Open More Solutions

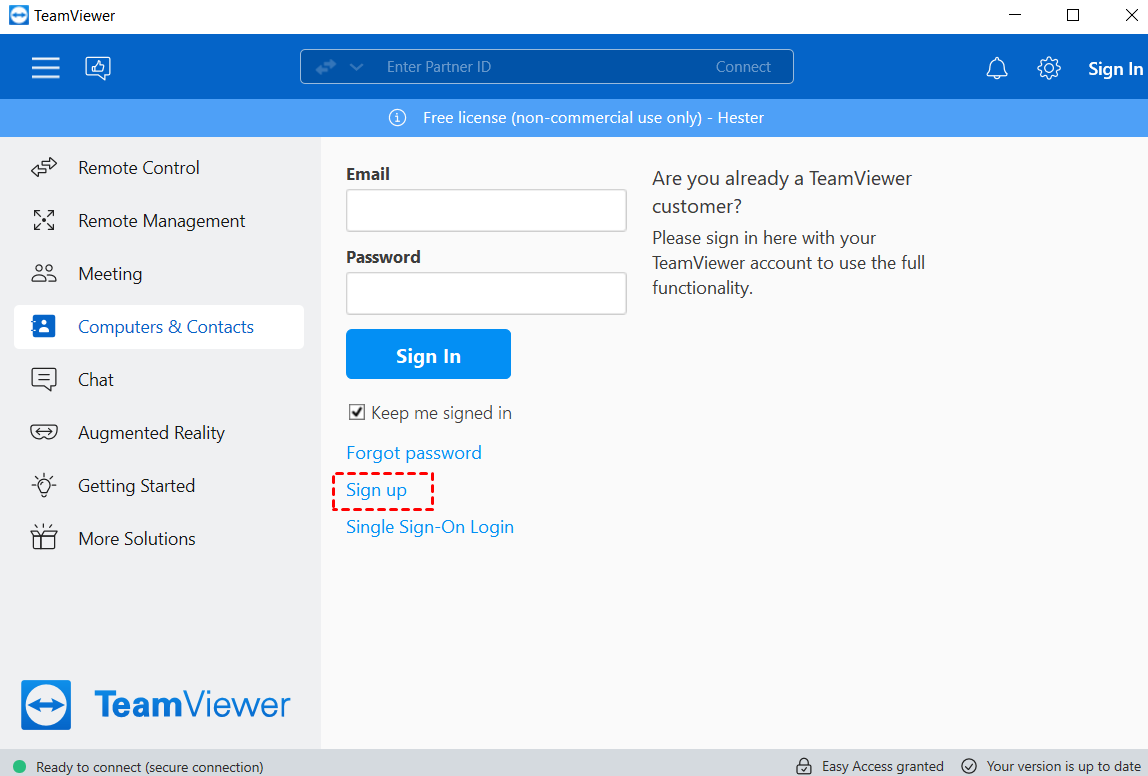pos(137,538)
